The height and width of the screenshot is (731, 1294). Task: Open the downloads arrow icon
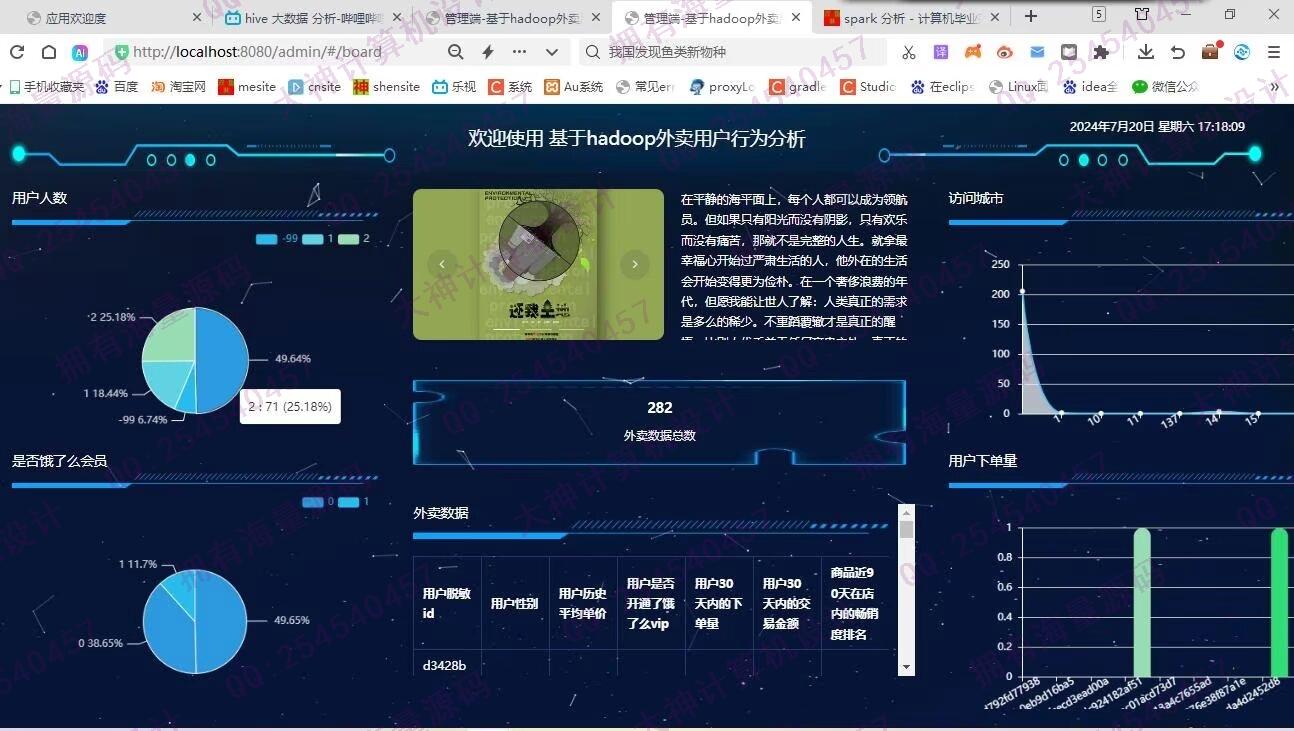point(1146,52)
